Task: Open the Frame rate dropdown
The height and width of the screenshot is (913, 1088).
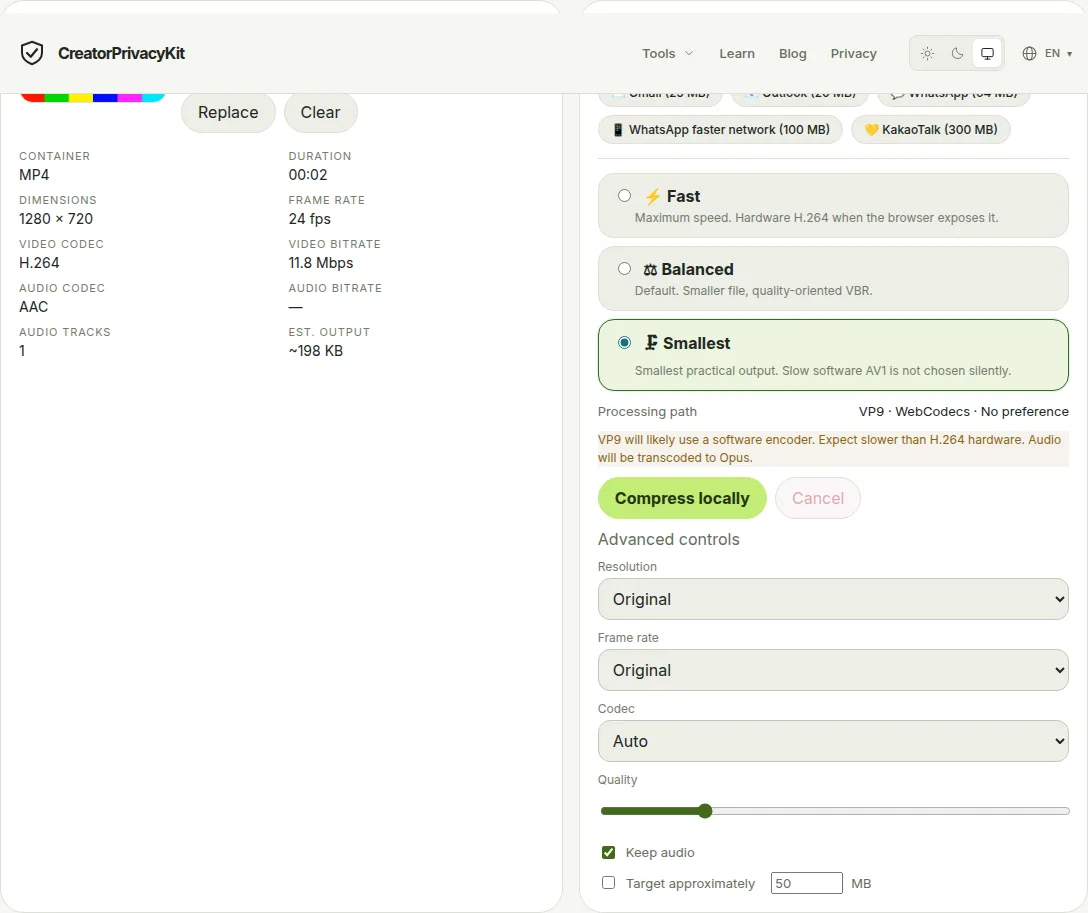Action: tap(833, 670)
